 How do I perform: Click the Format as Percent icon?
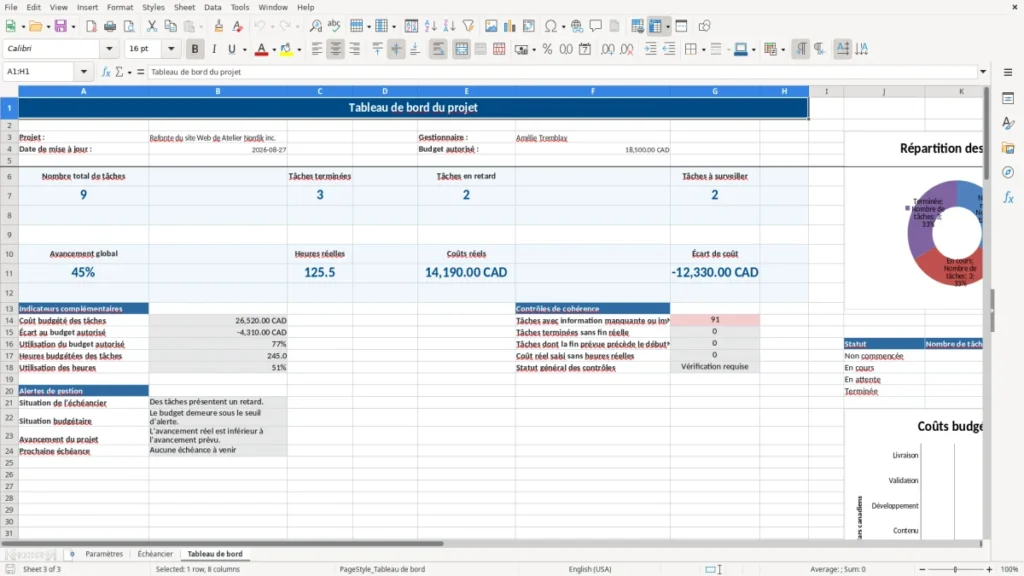pyautogui.click(x=547, y=49)
